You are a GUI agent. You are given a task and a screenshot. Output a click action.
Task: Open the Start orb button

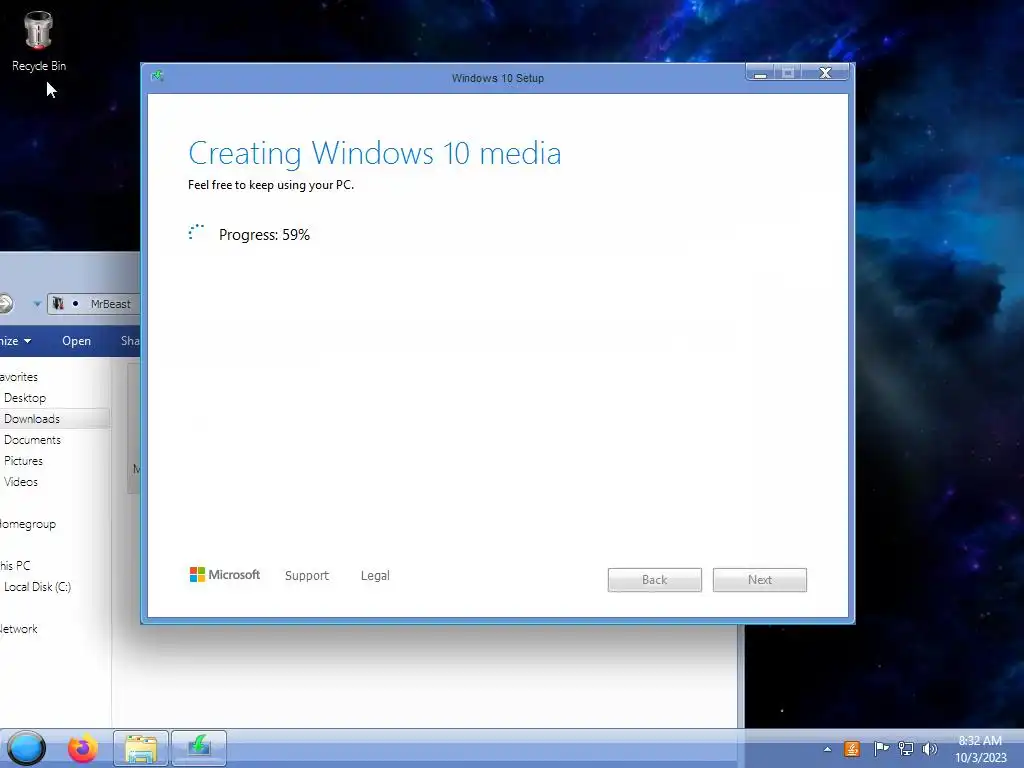click(26, 748)
